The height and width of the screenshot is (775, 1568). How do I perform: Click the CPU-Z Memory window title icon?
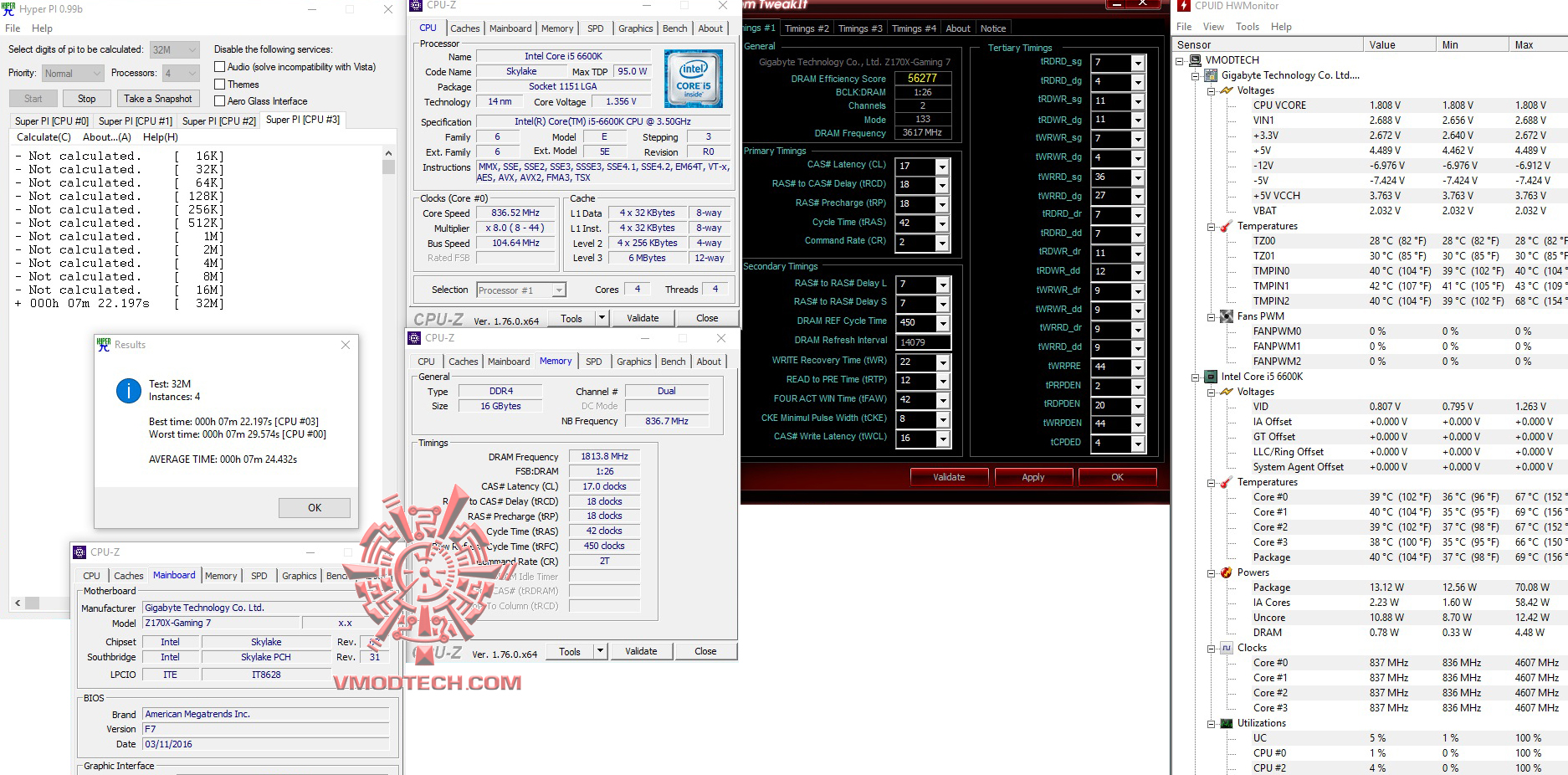coord(414,338)
